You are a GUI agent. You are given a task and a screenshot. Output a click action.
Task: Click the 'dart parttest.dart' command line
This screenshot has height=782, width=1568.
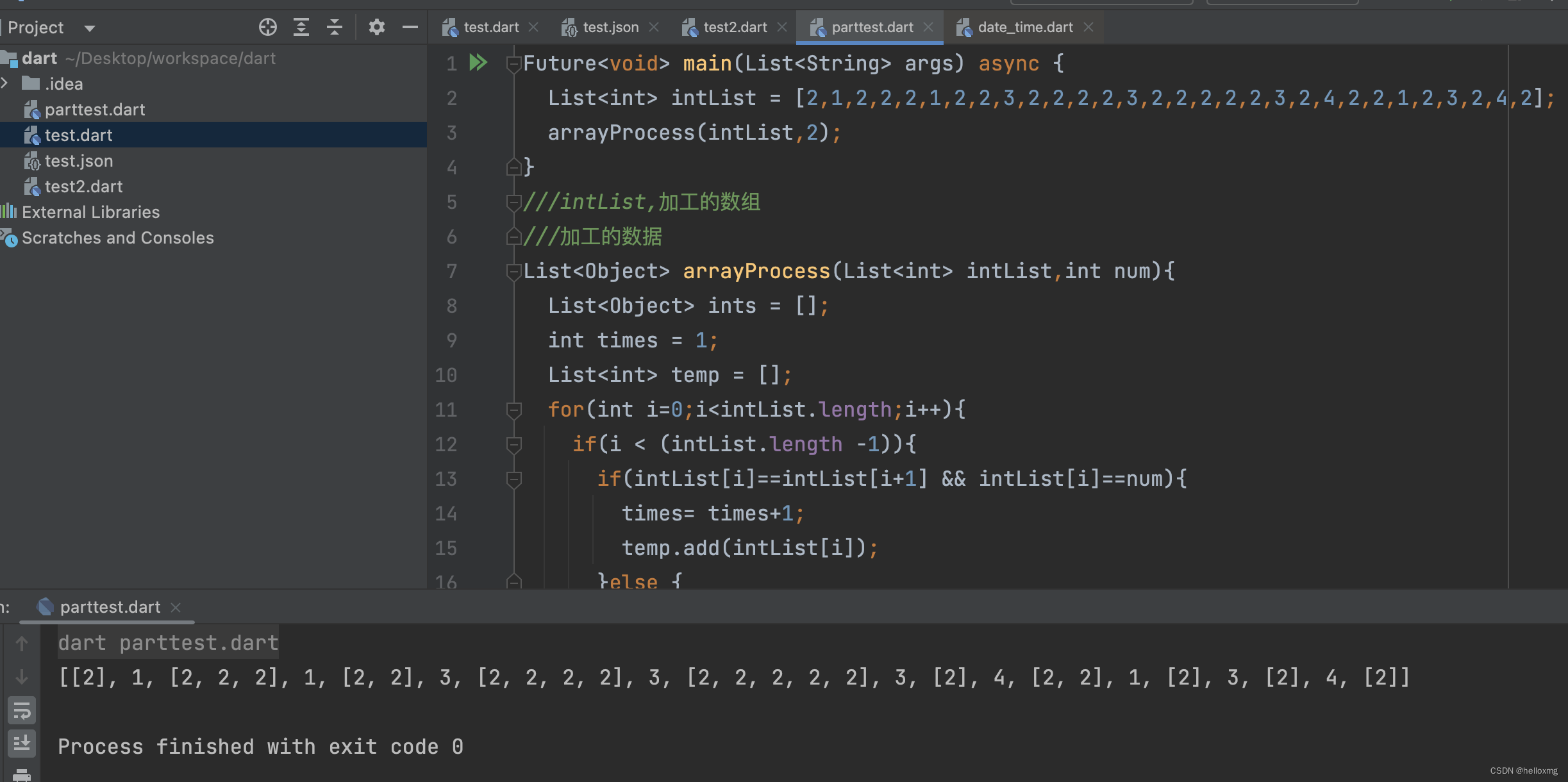(168, 643)
